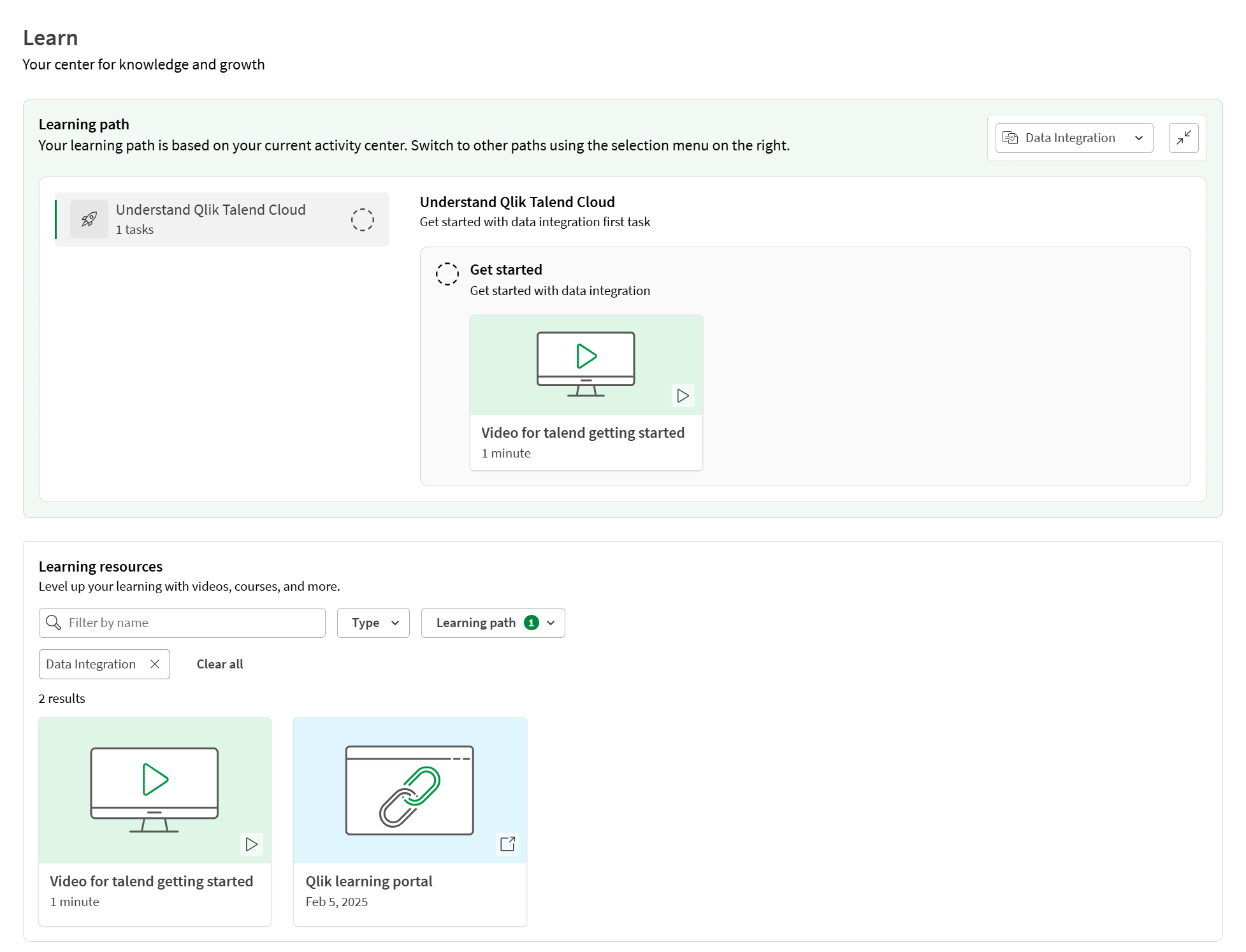
Task: Click the dashed status circle next to Get started
Action: point(447,273)
